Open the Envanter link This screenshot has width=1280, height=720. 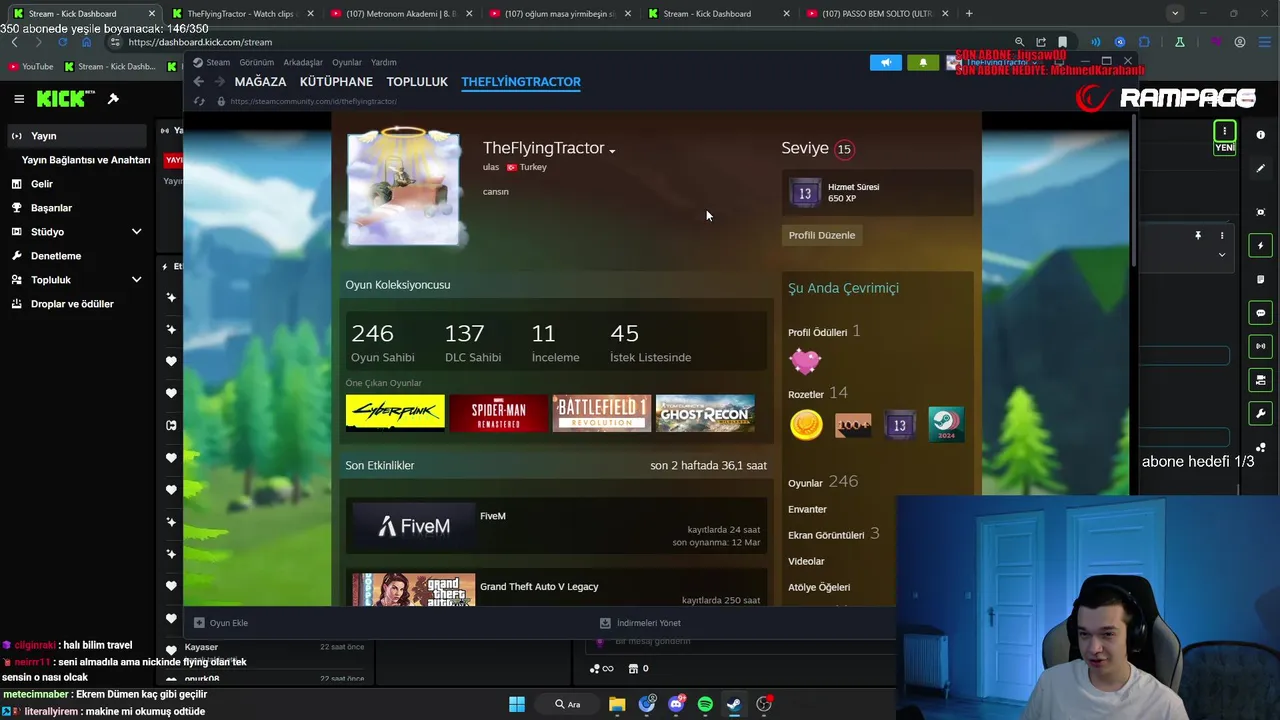tap(807, 509)
